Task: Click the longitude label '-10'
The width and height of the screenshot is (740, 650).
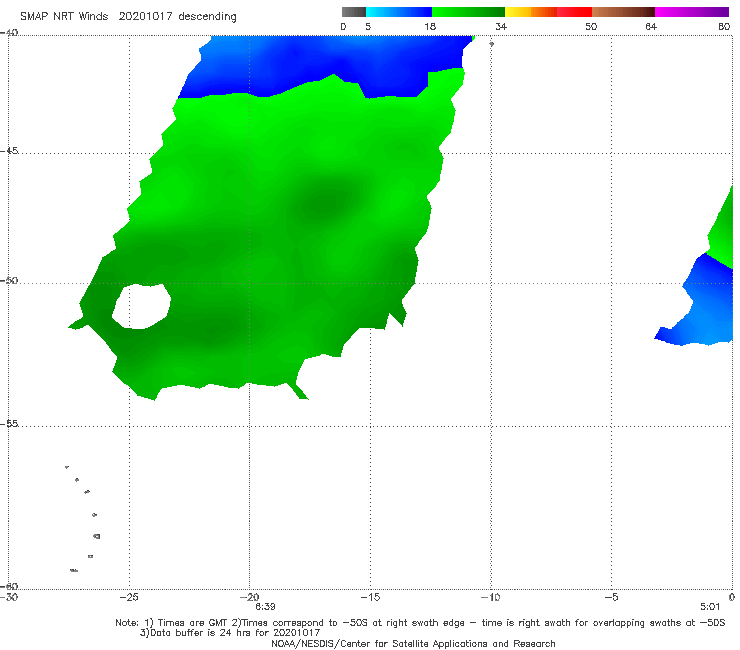Action: (x=490, y=597)
